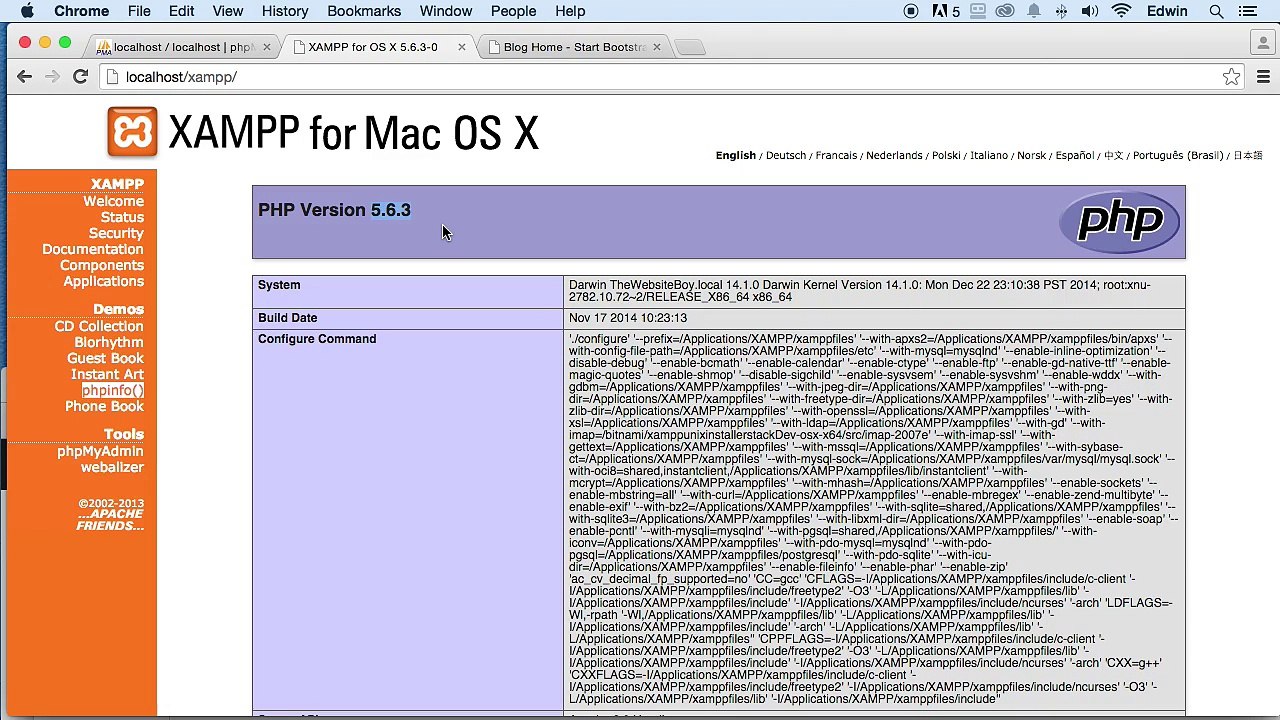This screenshot has height=720, width=1280.
Task: Open the phpinfo() sidebar link
Action: tap(113, 390)
